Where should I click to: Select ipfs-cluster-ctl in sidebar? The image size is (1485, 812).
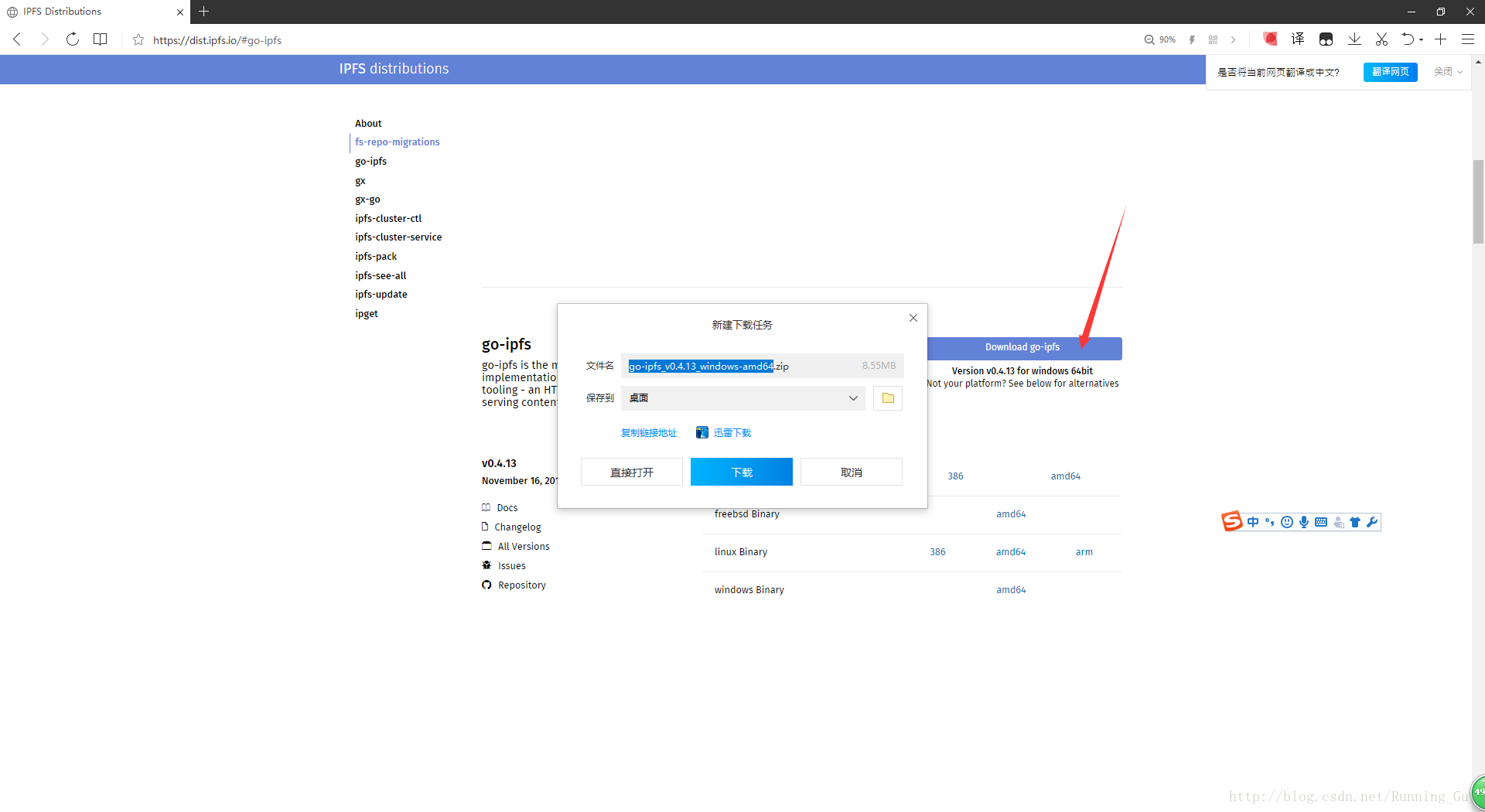point(388,219)
